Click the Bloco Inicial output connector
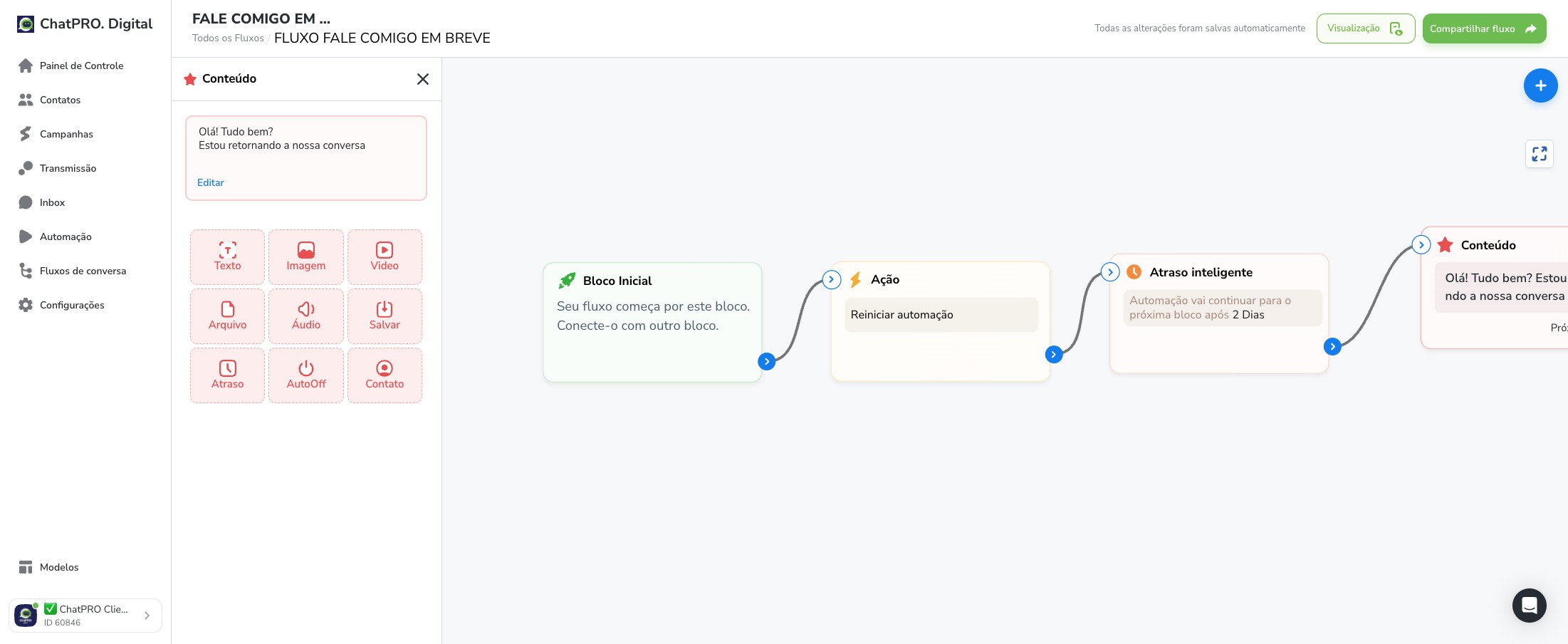 tap(766, 361)
